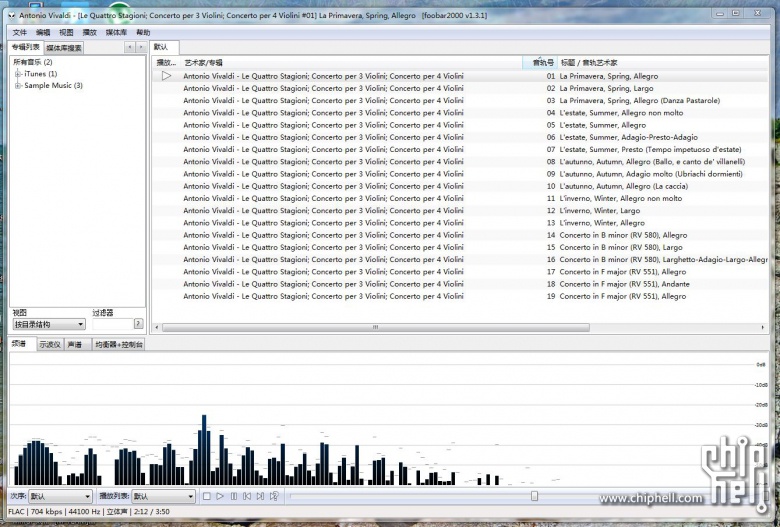Image resolution: width=780 pixels, height=527 pixels.
Task: Select track 06 L'estate, Summer, Adagio-Presto-Adagio
Action: click(461, 137)
